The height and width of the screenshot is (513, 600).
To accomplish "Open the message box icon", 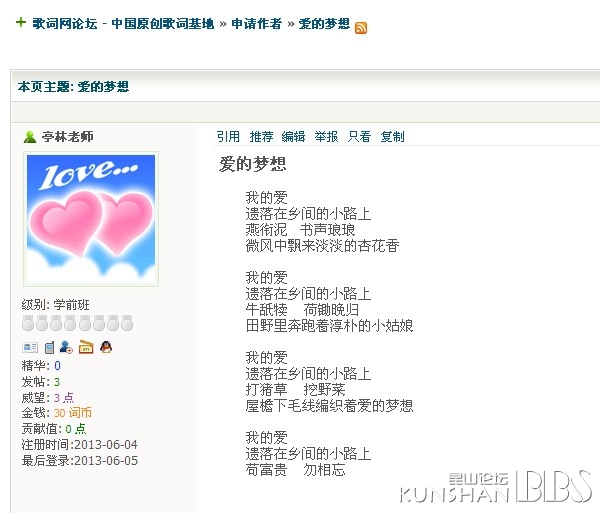I will click(x=86, y=347).
